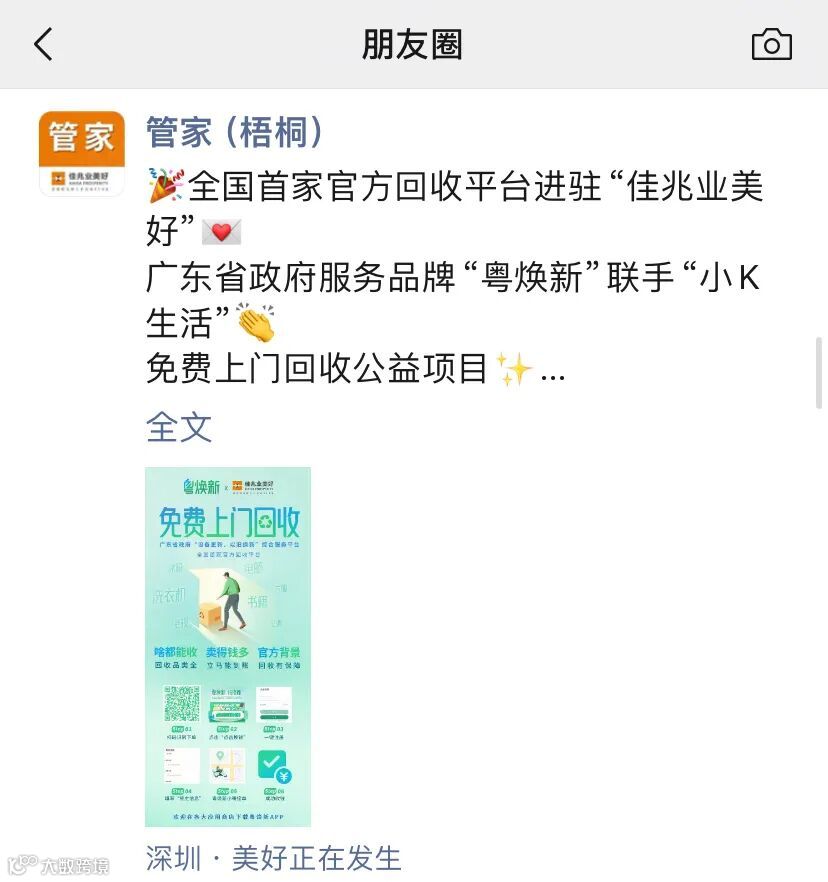Click the 大数跨境 watermark logo

pos(59,865)
